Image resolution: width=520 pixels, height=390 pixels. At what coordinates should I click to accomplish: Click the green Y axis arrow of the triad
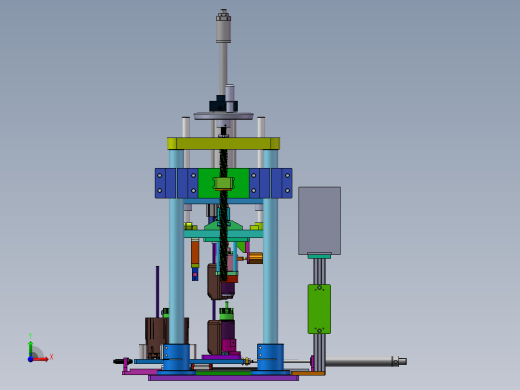(x=31, y=348)
